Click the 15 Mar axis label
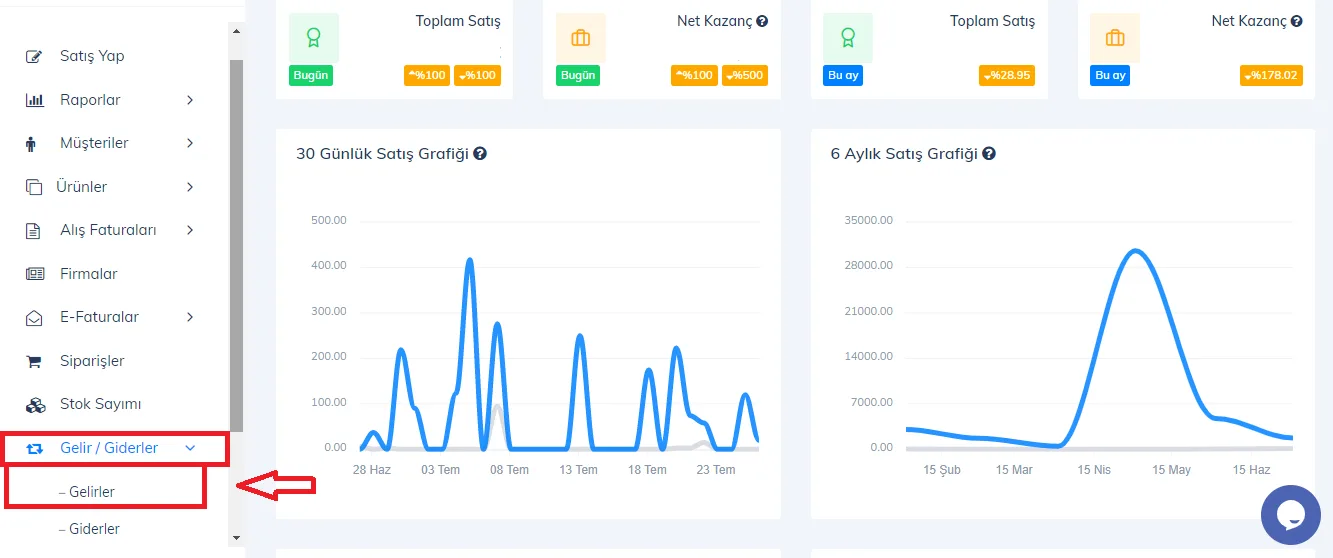The width and height of the screenshot is (1333, 558). [1012, 470]
